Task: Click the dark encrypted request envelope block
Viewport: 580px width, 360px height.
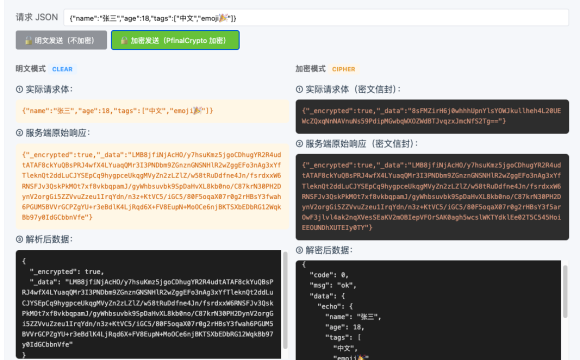Action: point(432,116)
